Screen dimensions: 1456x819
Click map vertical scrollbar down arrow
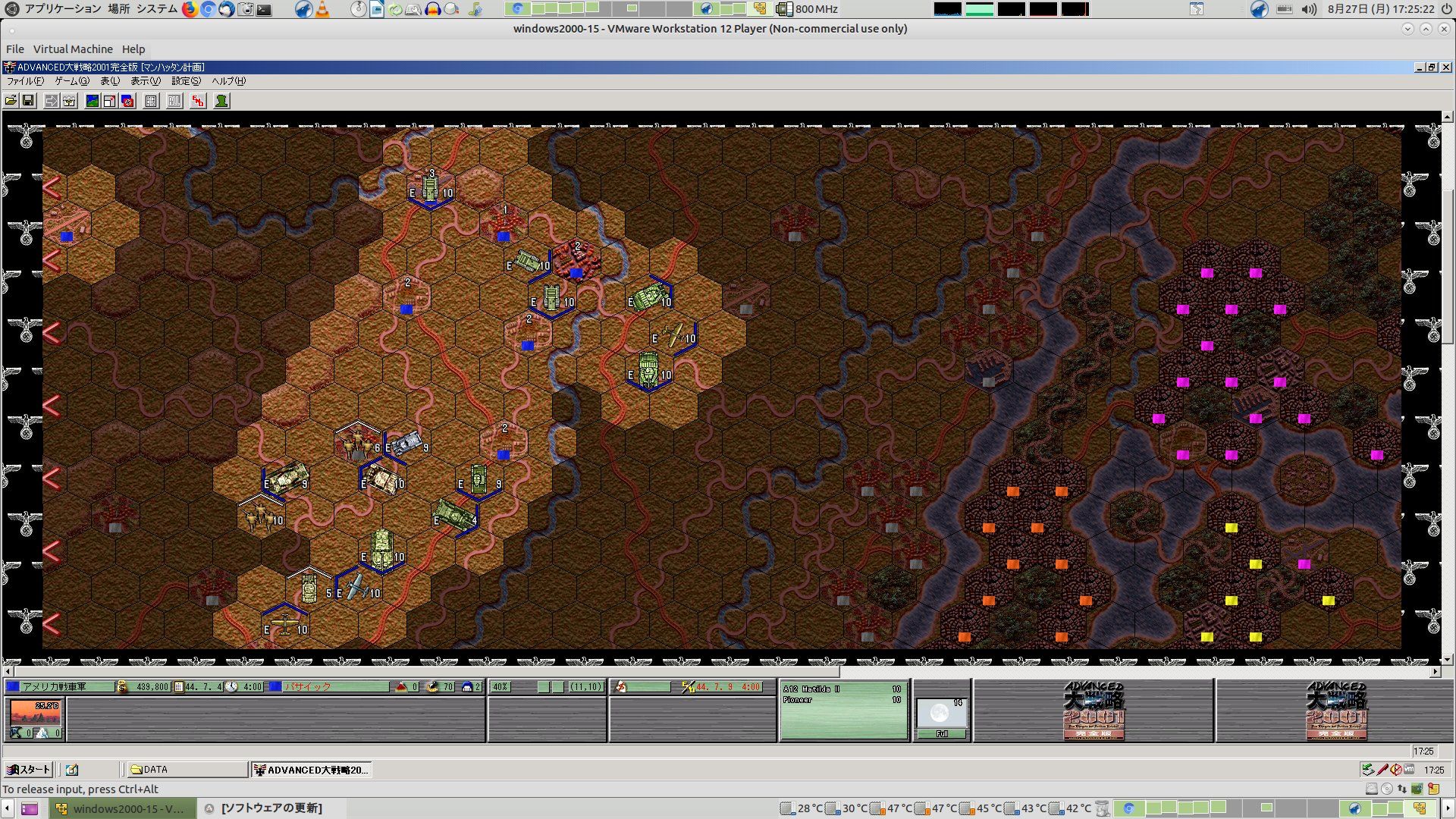click(1448, 660)
